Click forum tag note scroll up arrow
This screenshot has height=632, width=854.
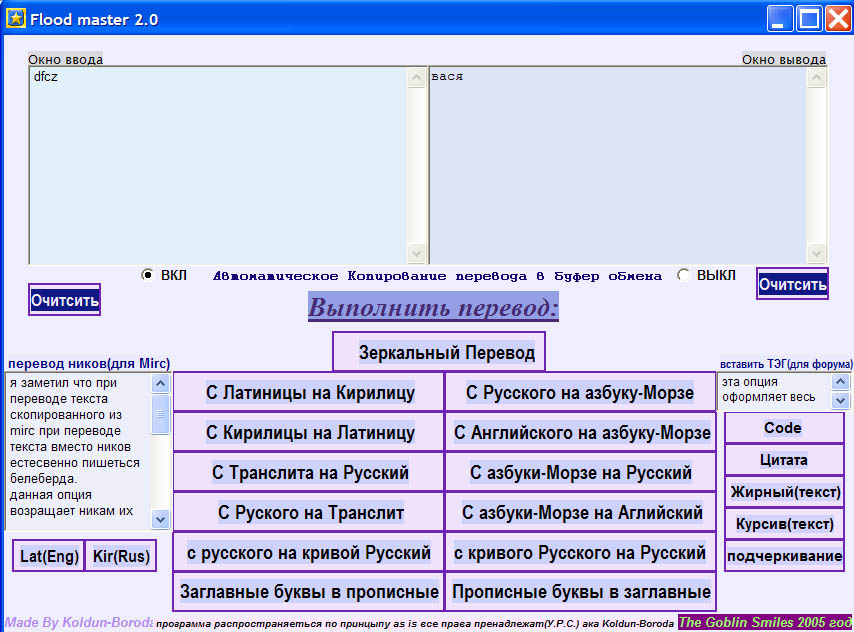840,381
